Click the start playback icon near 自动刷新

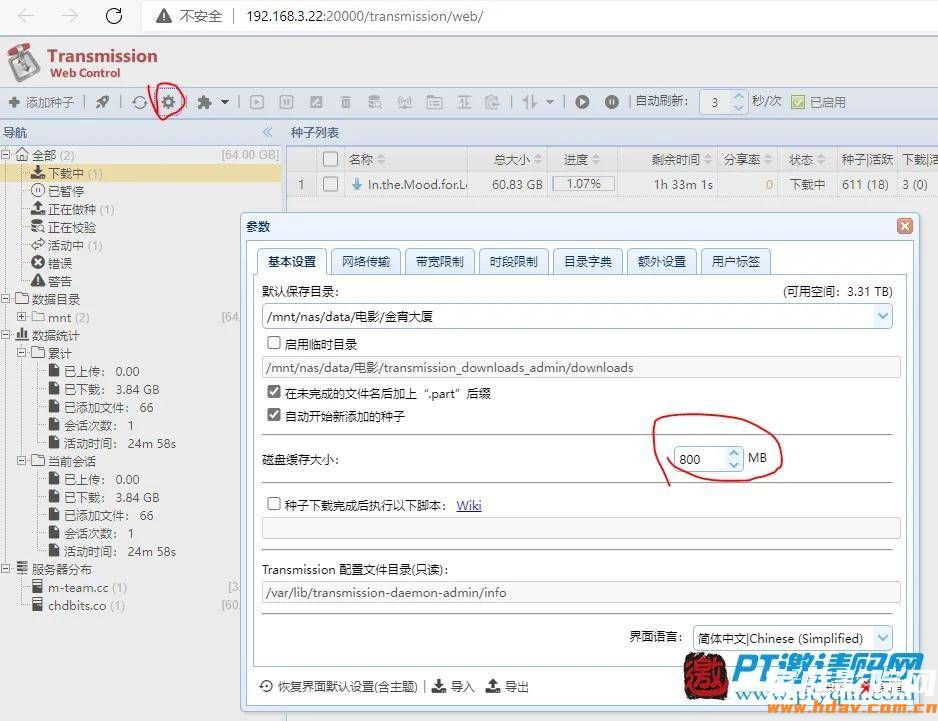click(x=582, y=101)
